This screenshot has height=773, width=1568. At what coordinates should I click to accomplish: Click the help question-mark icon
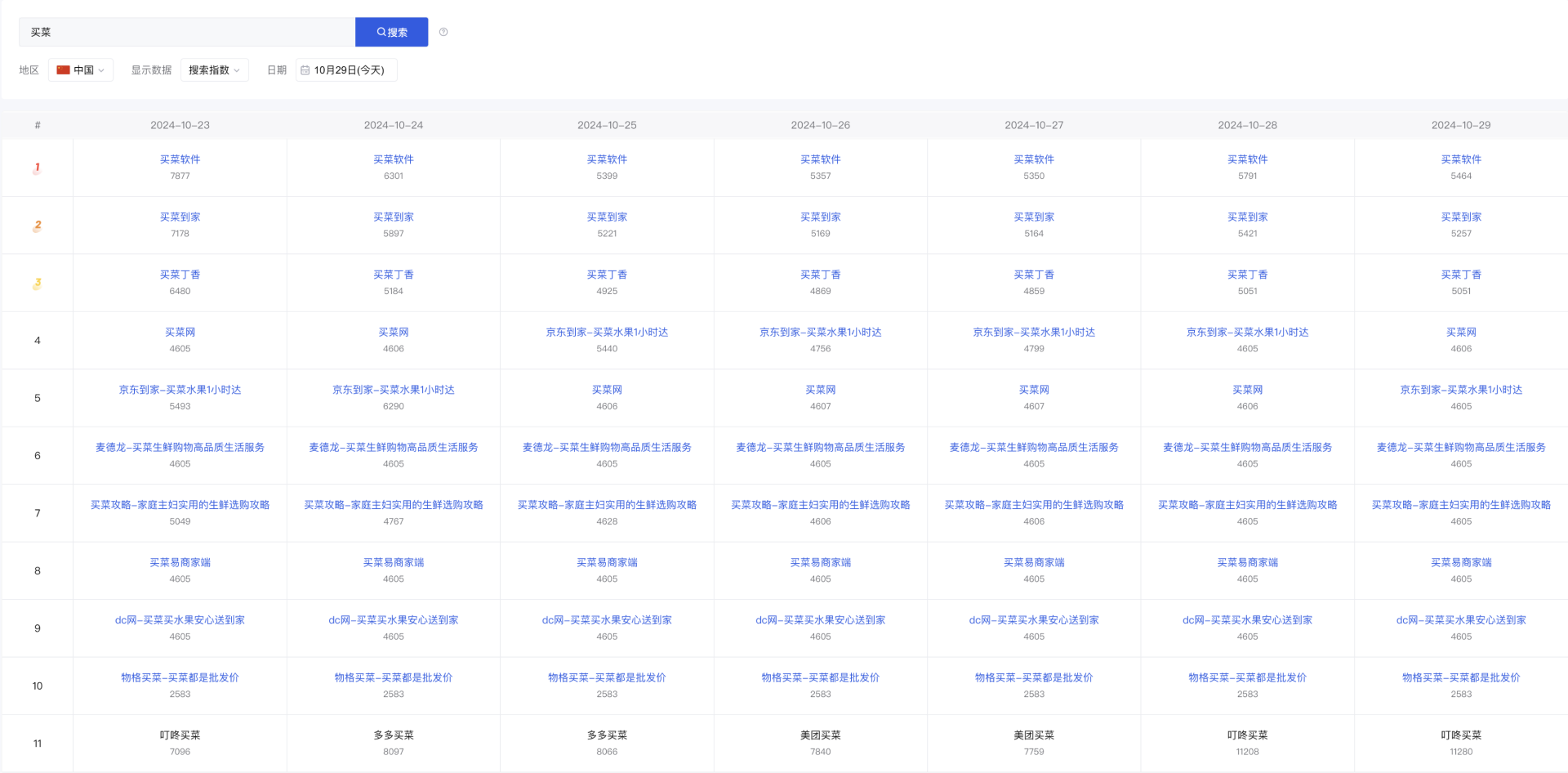tap(443, 32)
